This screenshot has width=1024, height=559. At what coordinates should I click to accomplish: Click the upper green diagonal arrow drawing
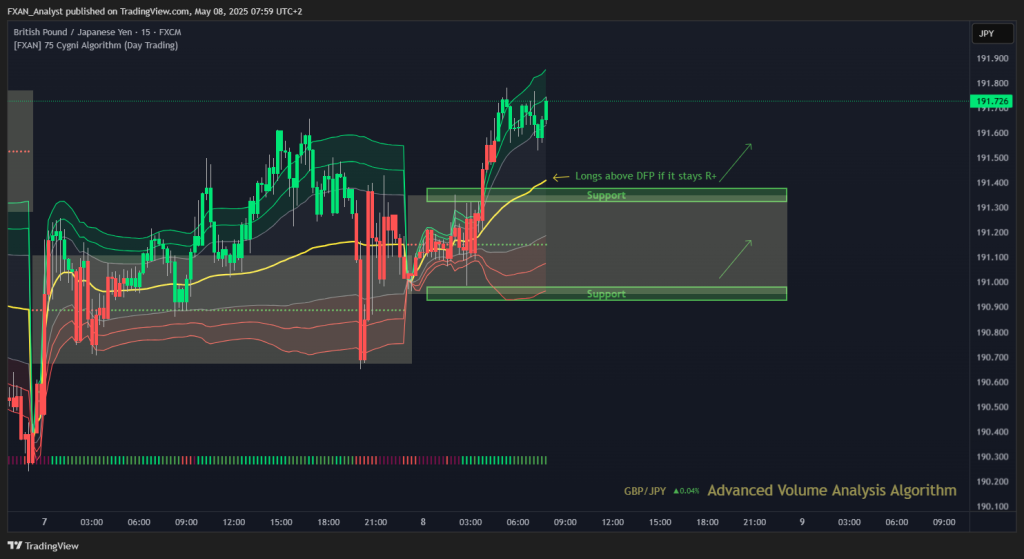(x=735, y=162)
